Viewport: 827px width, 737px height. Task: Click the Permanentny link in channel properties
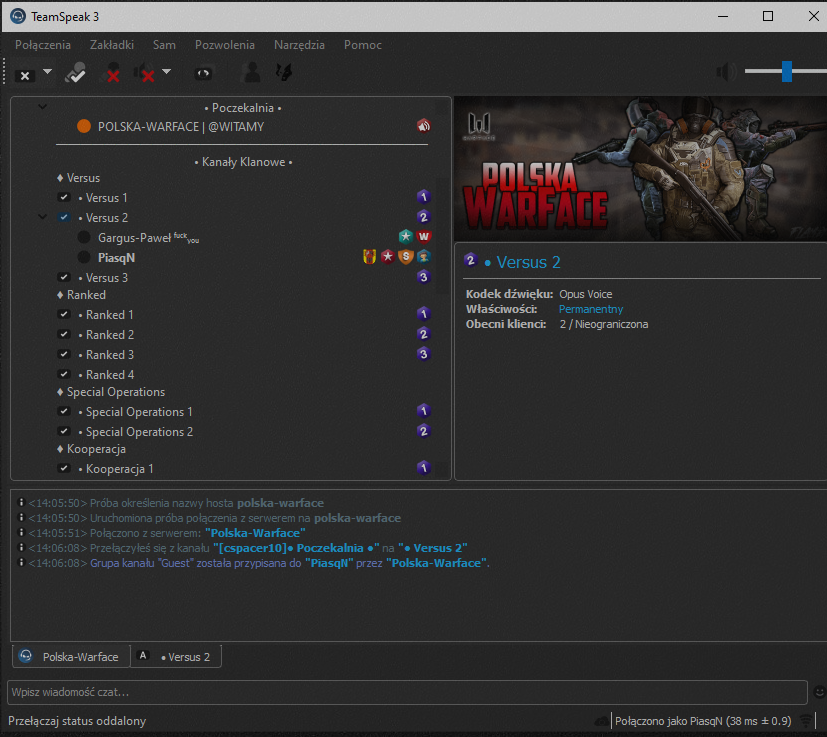point(591,309)
